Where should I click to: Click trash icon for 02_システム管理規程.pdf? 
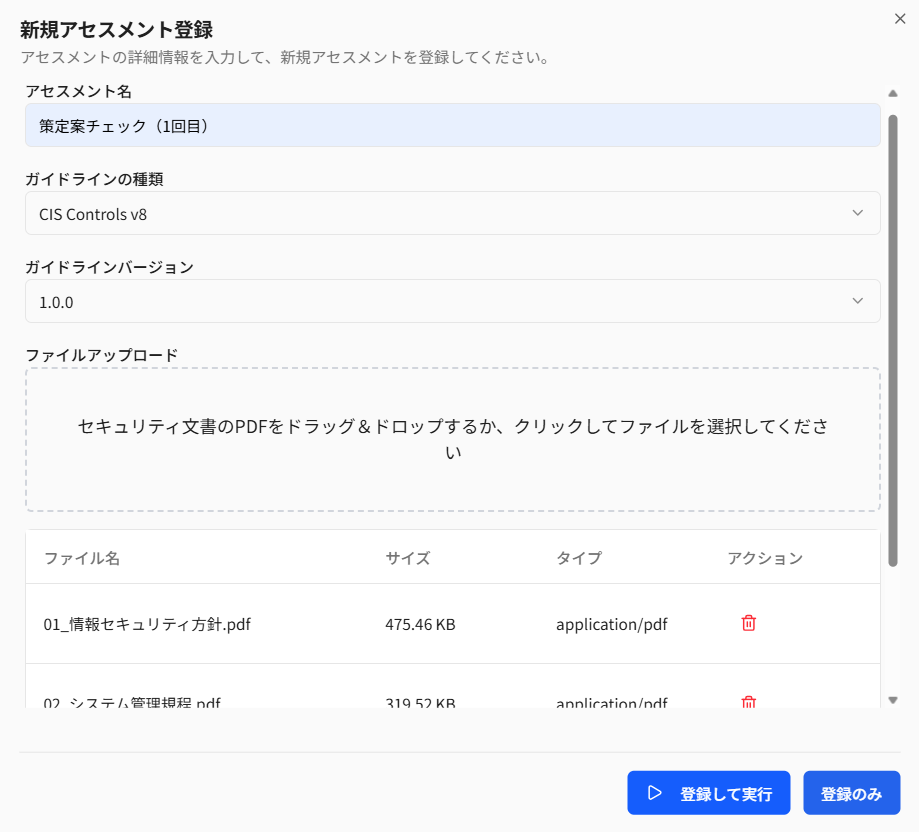[x=748, y=702]
